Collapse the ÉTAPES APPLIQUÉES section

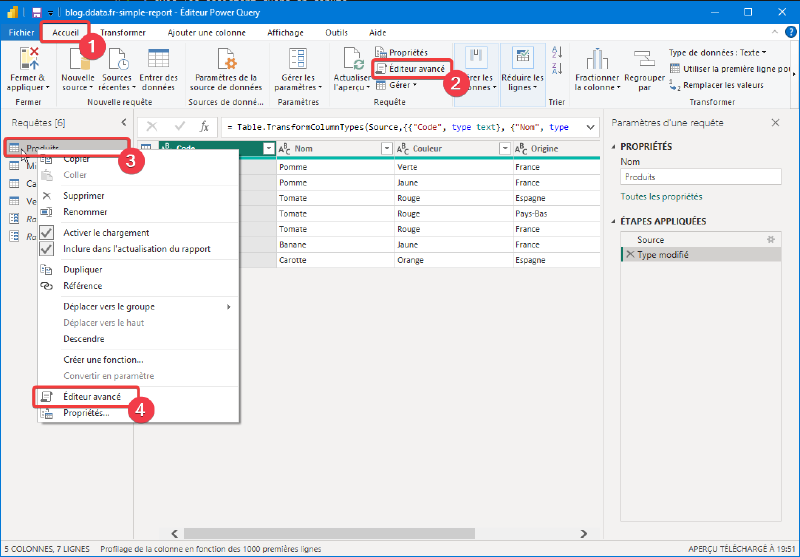pyautogui.click(x=614, y=221)
